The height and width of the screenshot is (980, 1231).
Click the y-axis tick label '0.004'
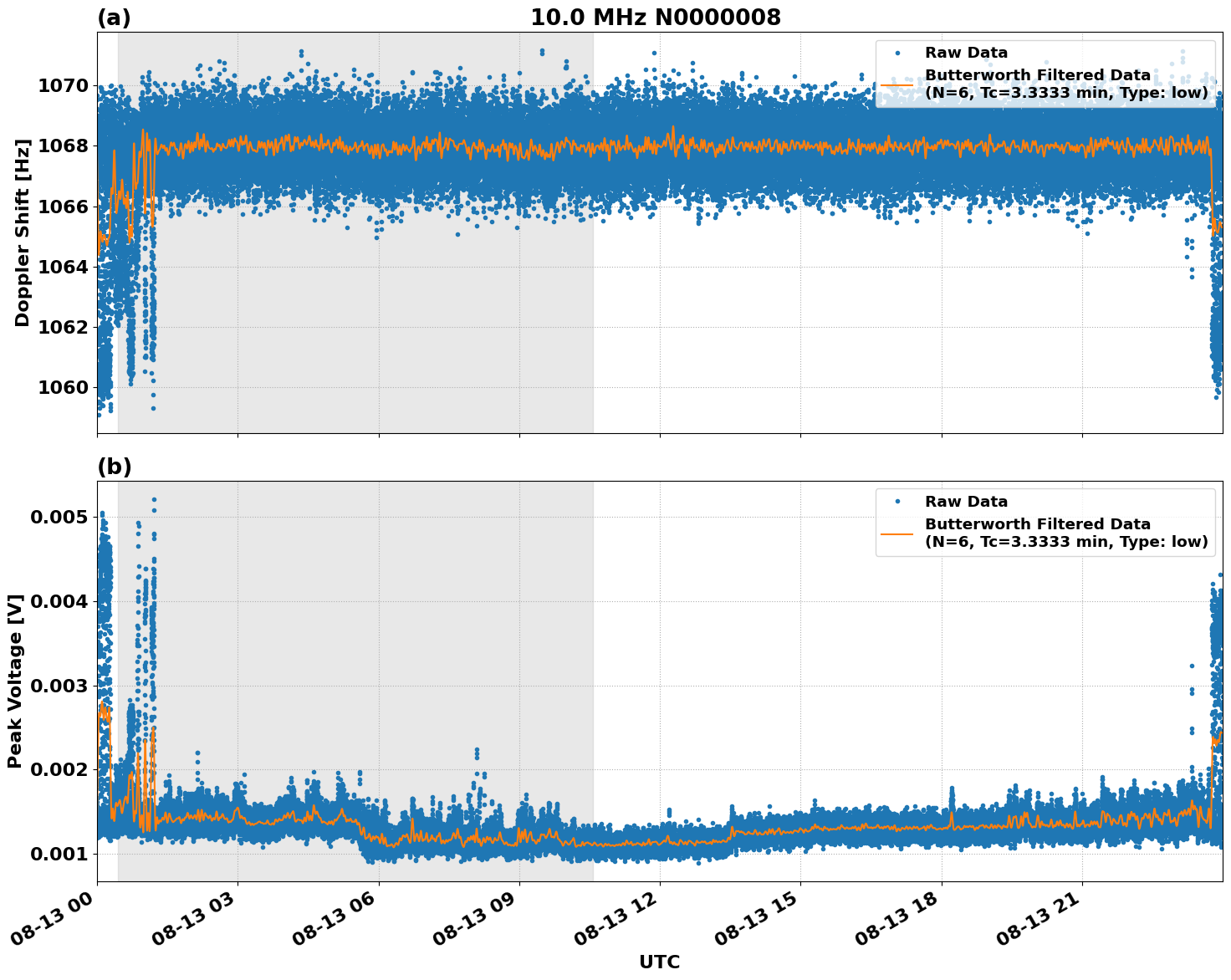(x=59, y=601)
